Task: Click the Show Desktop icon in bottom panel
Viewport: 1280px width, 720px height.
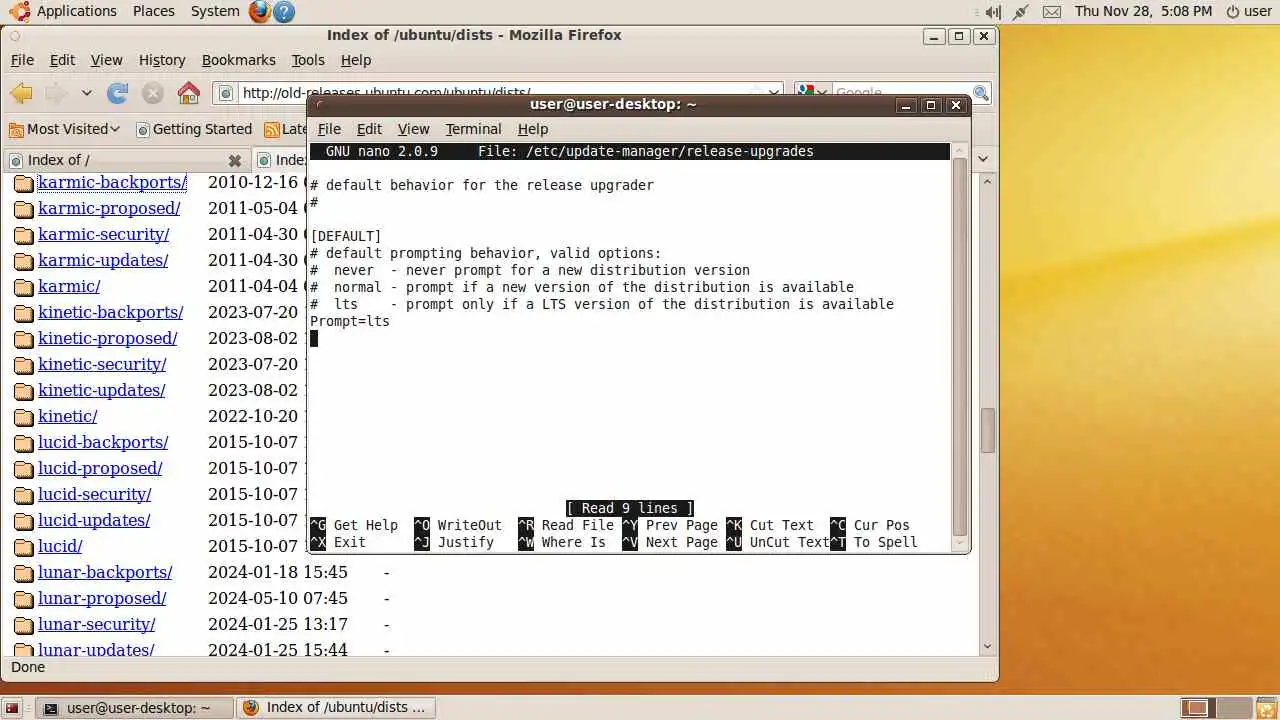Action: tap(12, 708)
